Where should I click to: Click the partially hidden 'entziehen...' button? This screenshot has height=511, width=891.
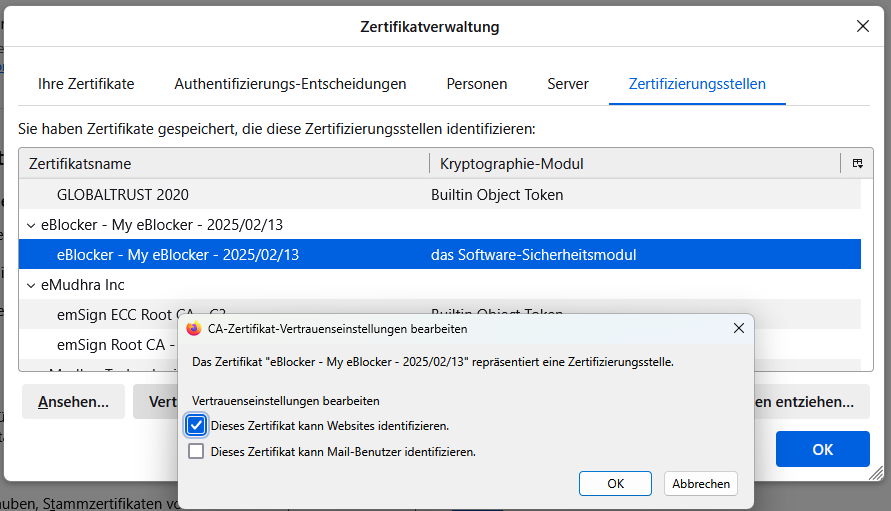tap(812, 401)
